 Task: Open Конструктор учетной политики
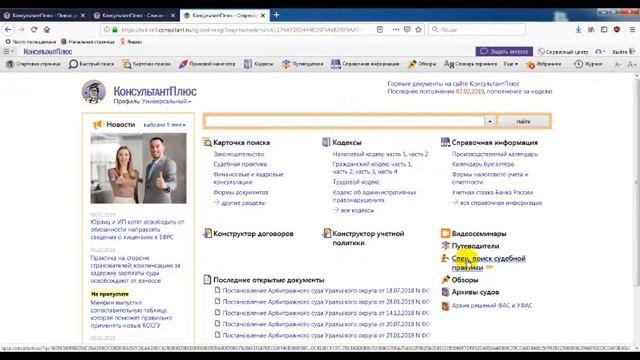point(368,238)
